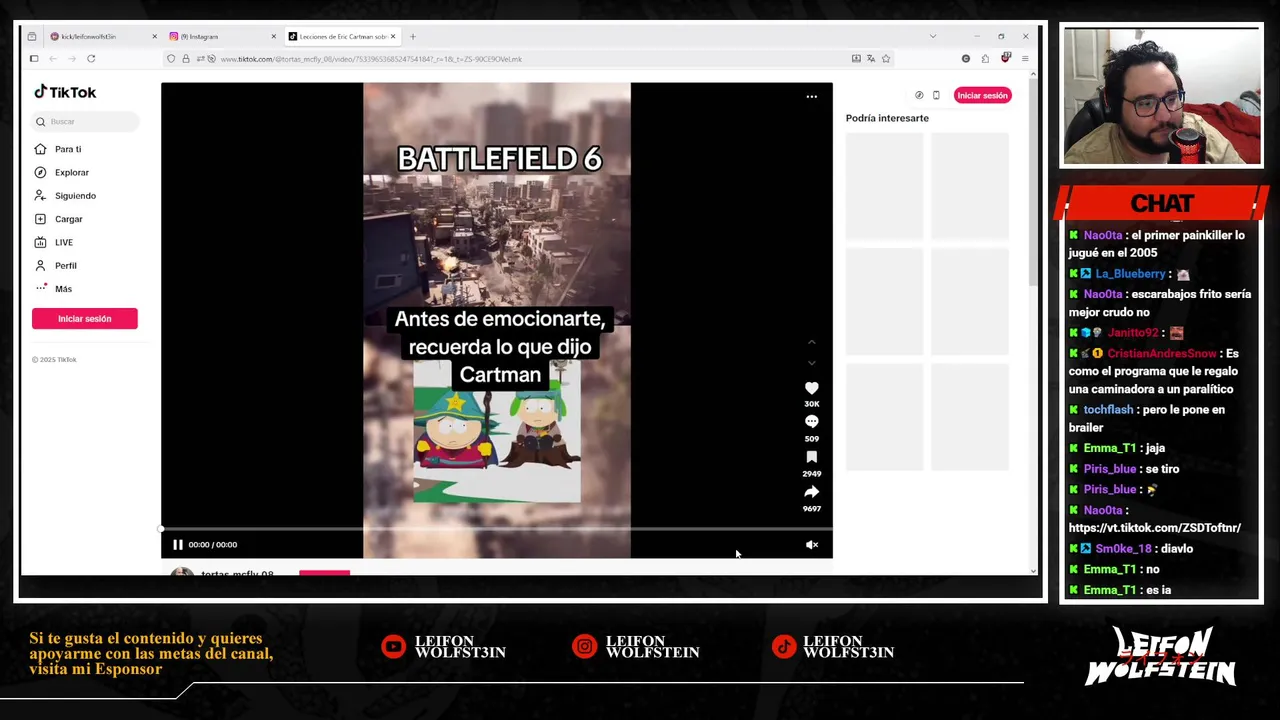Expand the Más menu
Screen dimensions: 1280x720
click(x=54, y=289)
